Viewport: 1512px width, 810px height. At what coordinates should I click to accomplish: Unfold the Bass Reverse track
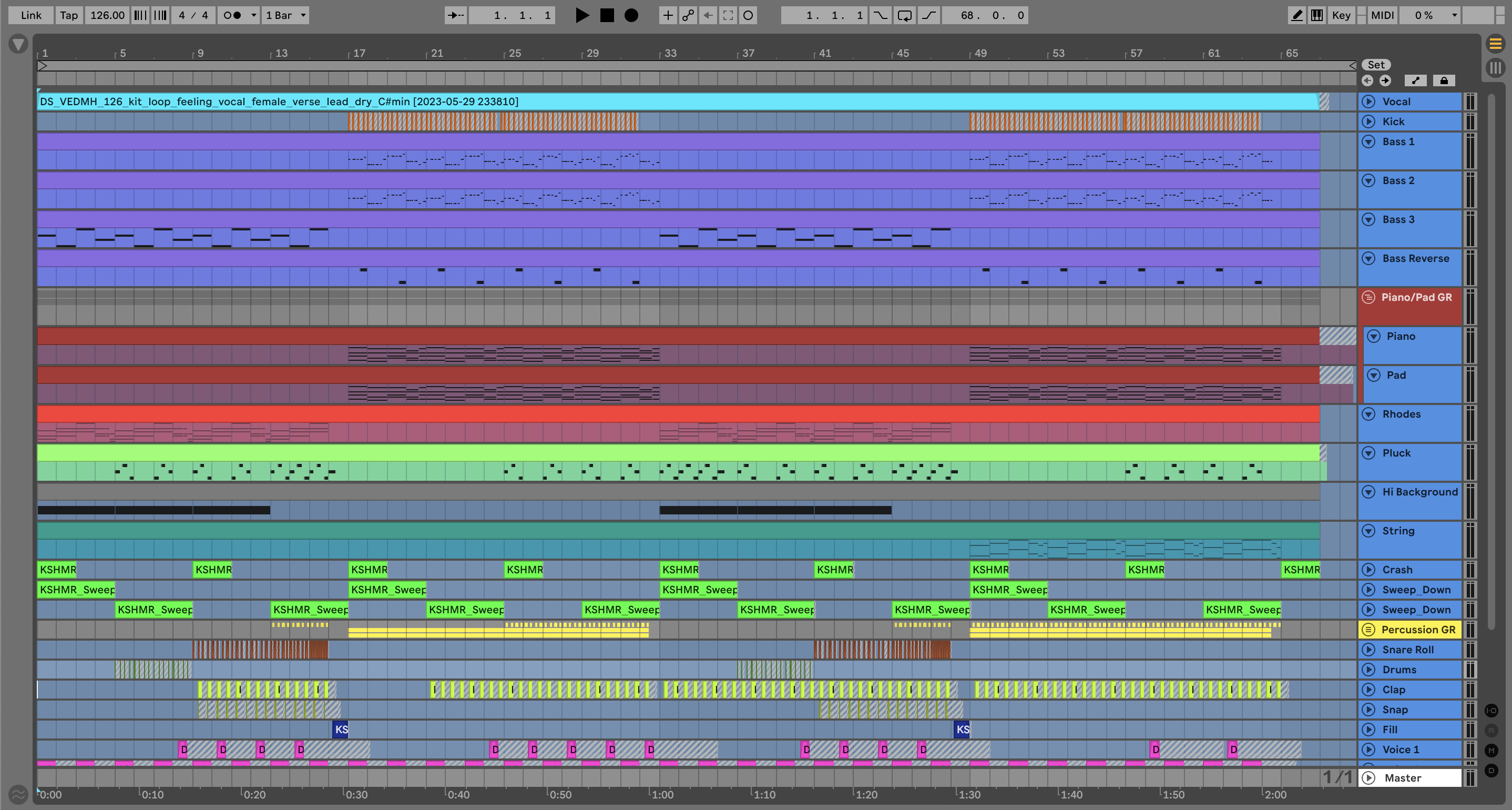(x=1368, y=258)
